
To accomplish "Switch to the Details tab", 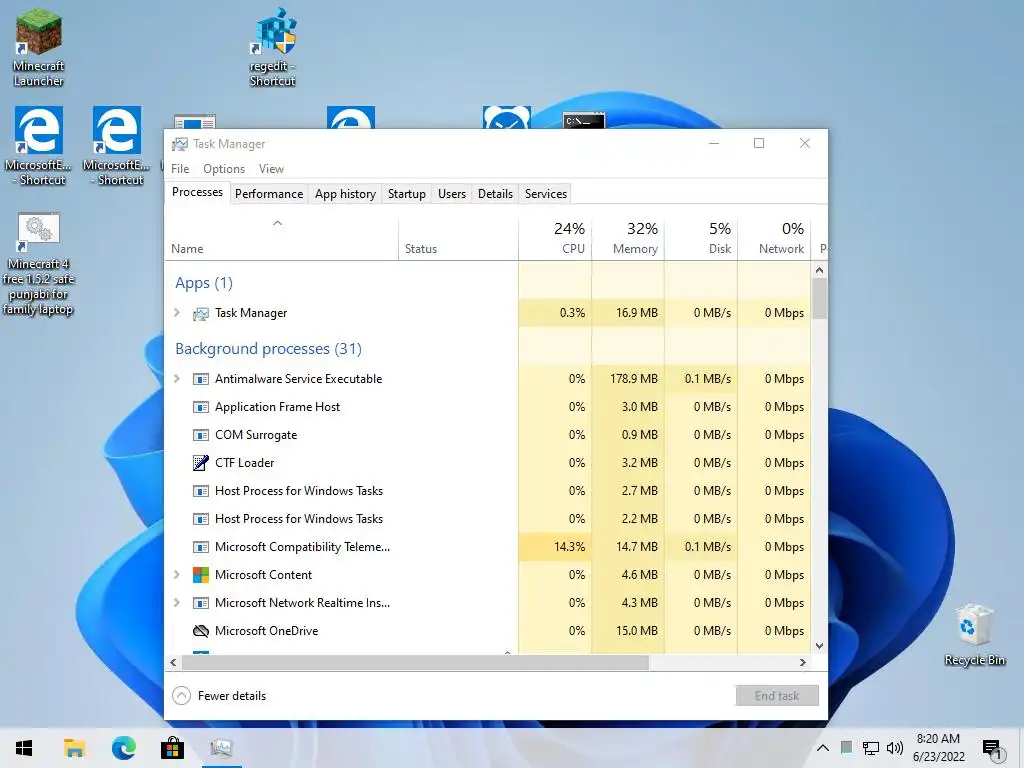I will click(x=495, y=194).
